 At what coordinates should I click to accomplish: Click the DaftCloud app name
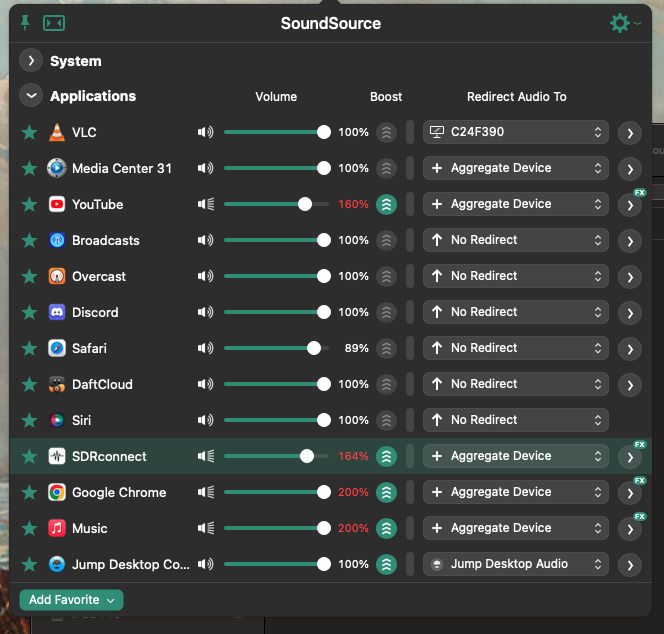[102, 385]
